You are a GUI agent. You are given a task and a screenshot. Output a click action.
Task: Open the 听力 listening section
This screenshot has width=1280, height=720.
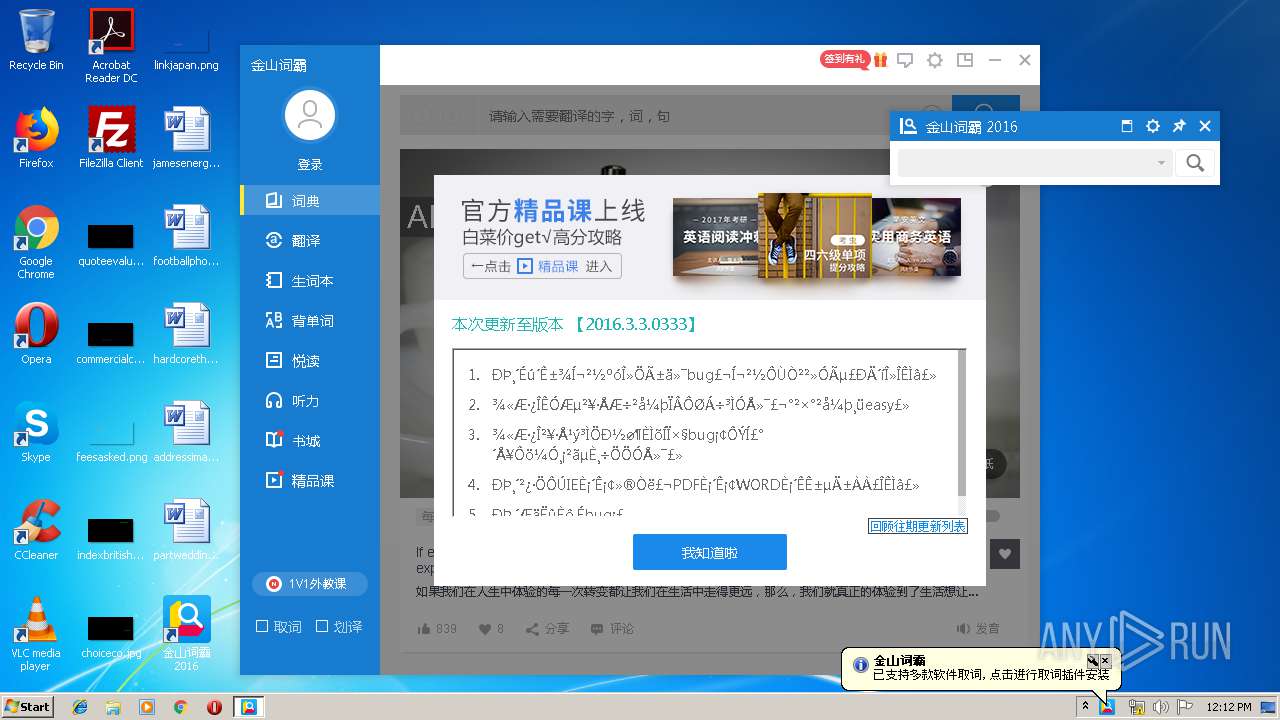click(310, 401)
